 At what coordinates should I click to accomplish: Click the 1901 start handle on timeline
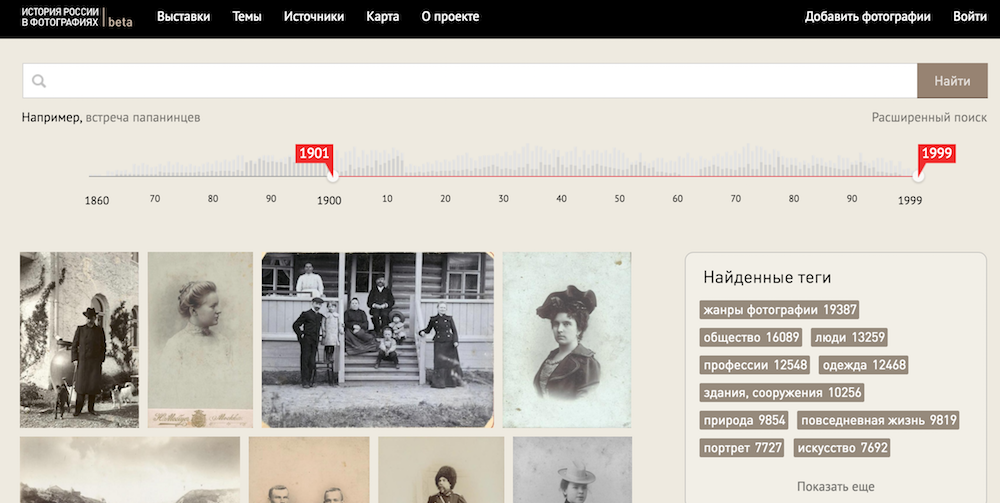point(332,176)
